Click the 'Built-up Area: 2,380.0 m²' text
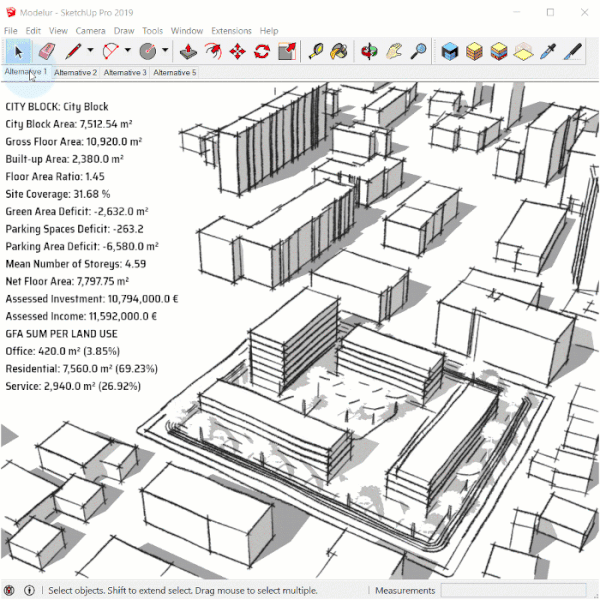 click(x=64, y=159)
